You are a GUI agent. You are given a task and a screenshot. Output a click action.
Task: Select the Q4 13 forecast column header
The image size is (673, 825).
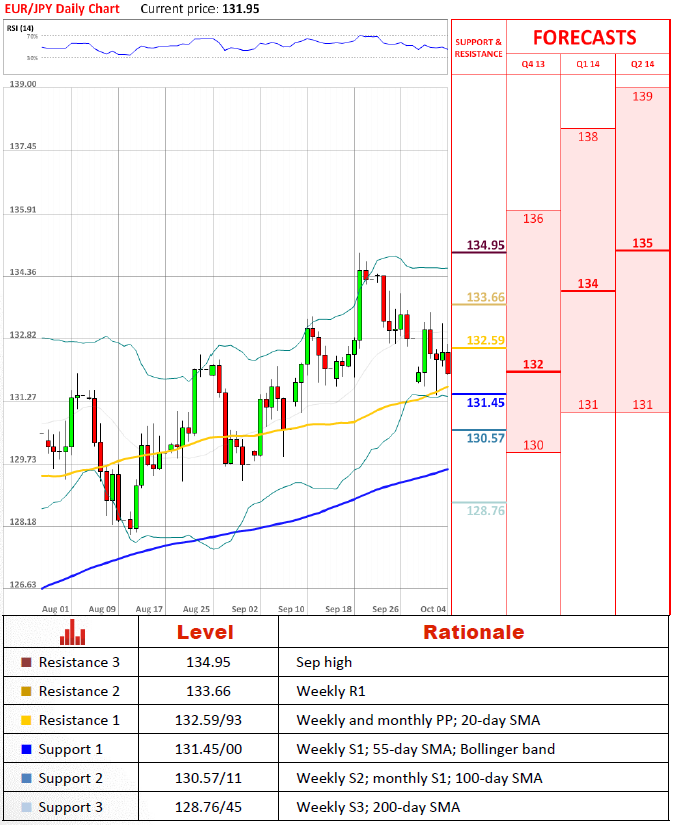pyautogui.click(x=533, y=63)
